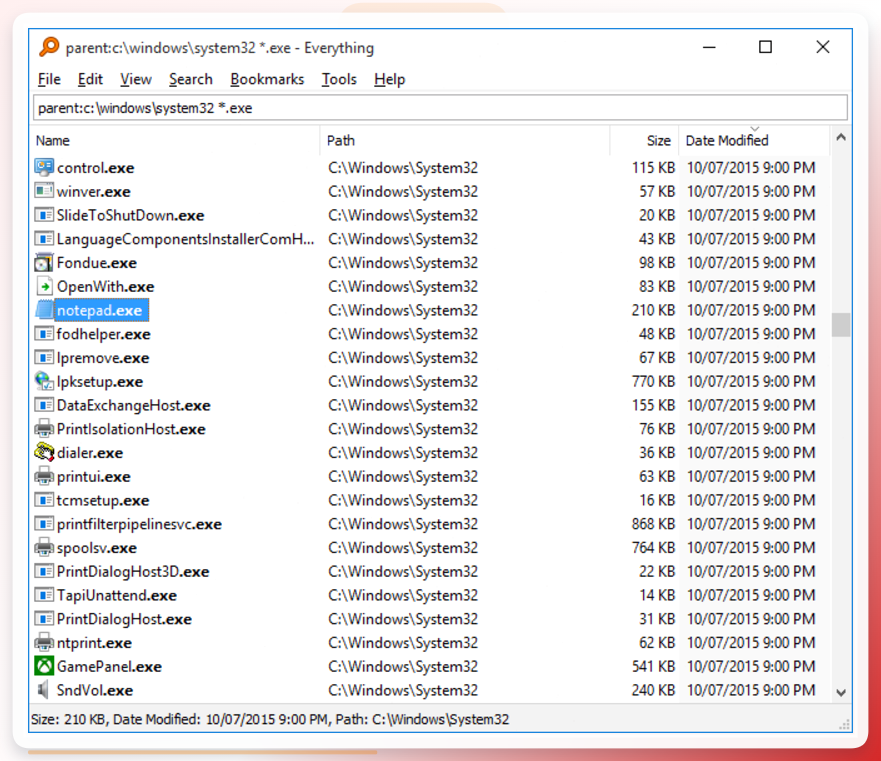Screen dimensions: 881x761
Task: Click the vertical scrollbar thumb
Action: 841,325
